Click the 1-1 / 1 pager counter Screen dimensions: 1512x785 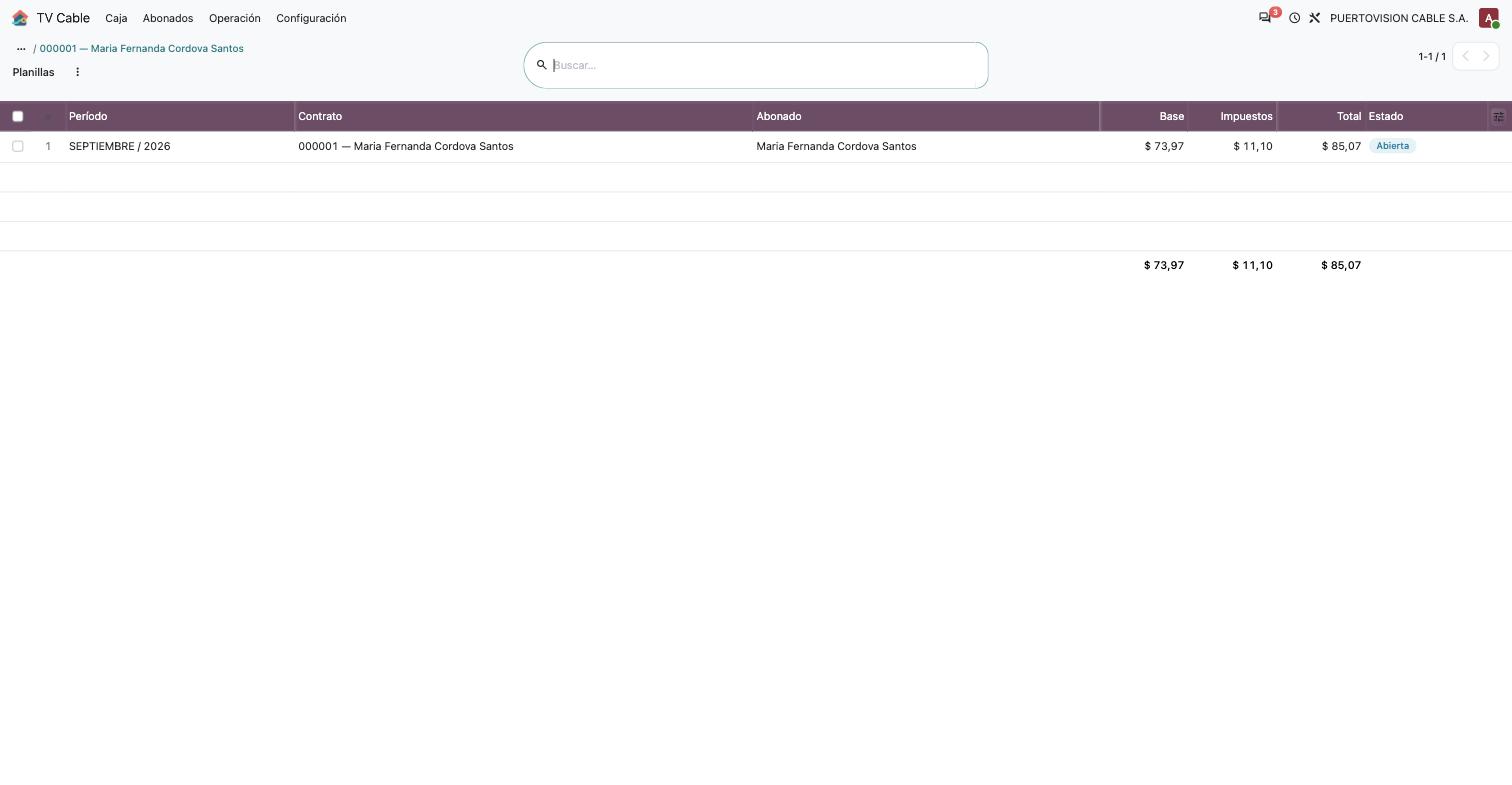click(x=1432, y=56)
